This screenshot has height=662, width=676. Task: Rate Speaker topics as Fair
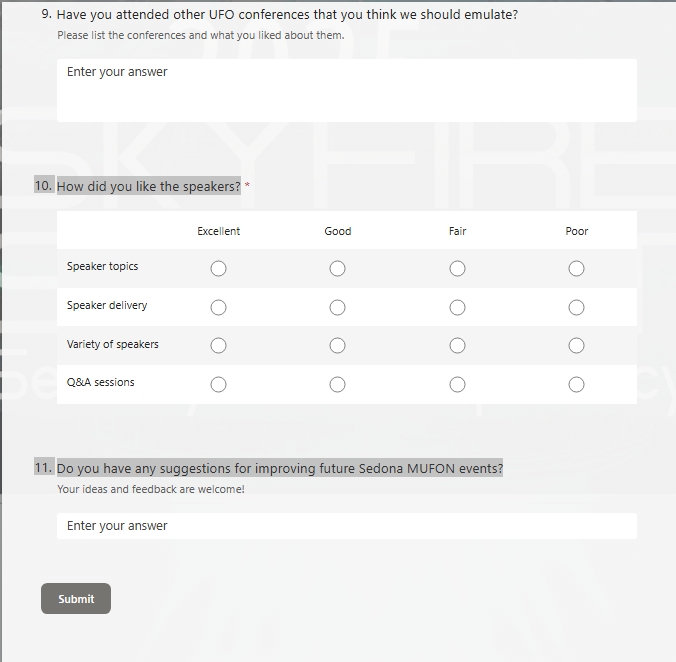click(x=457, y=268)
